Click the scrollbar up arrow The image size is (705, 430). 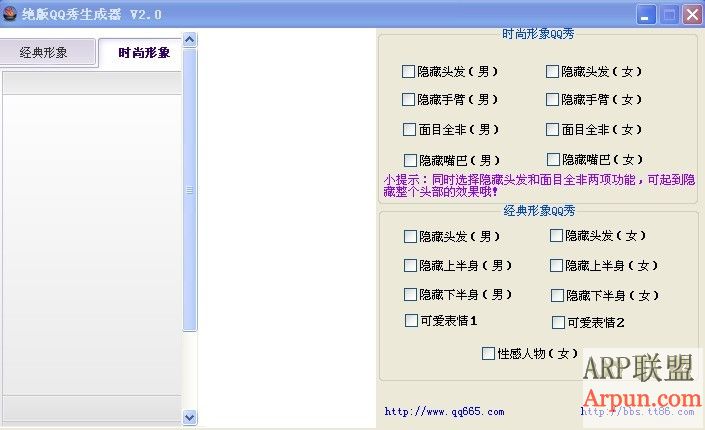pos(190,40)
